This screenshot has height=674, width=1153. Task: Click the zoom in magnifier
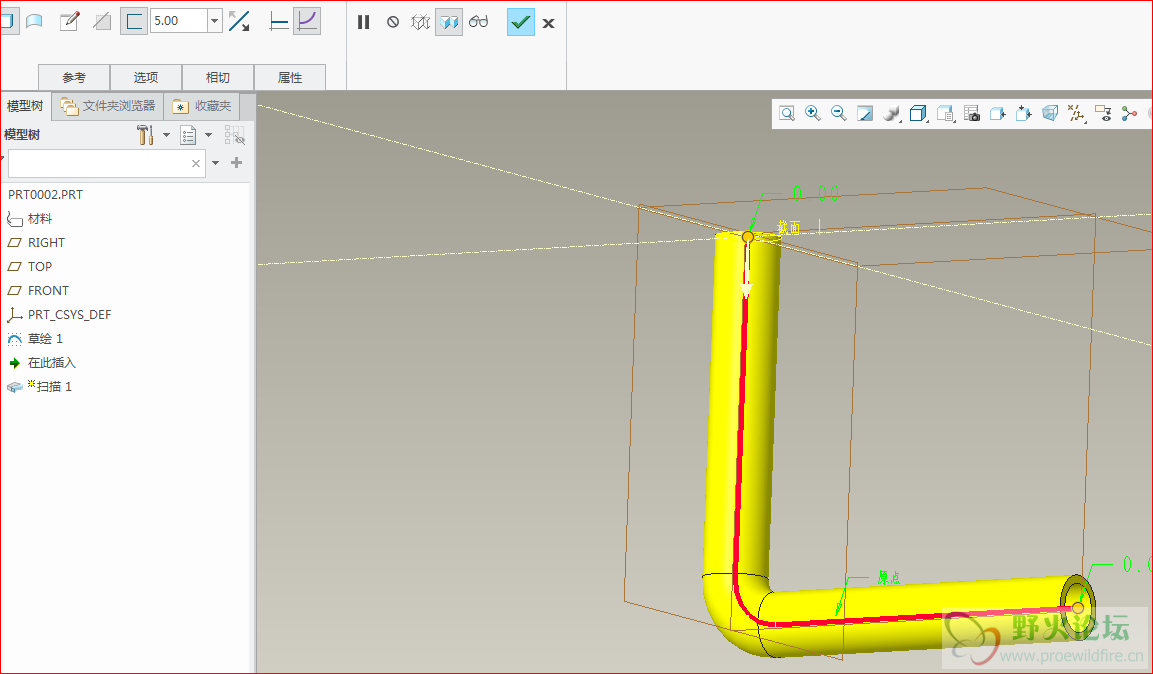pos(812,114)
